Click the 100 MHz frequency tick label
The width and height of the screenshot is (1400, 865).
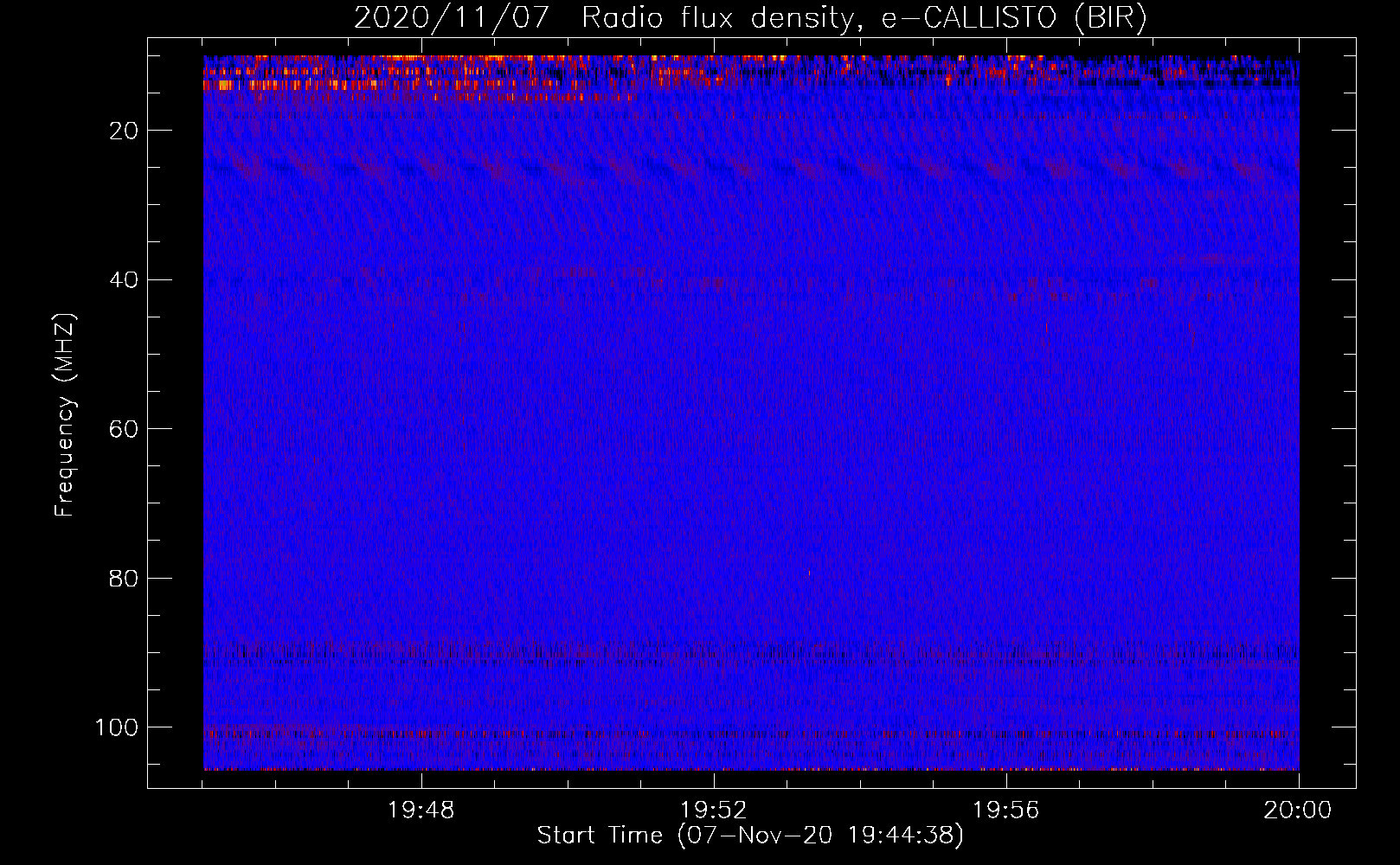(117, 727)
